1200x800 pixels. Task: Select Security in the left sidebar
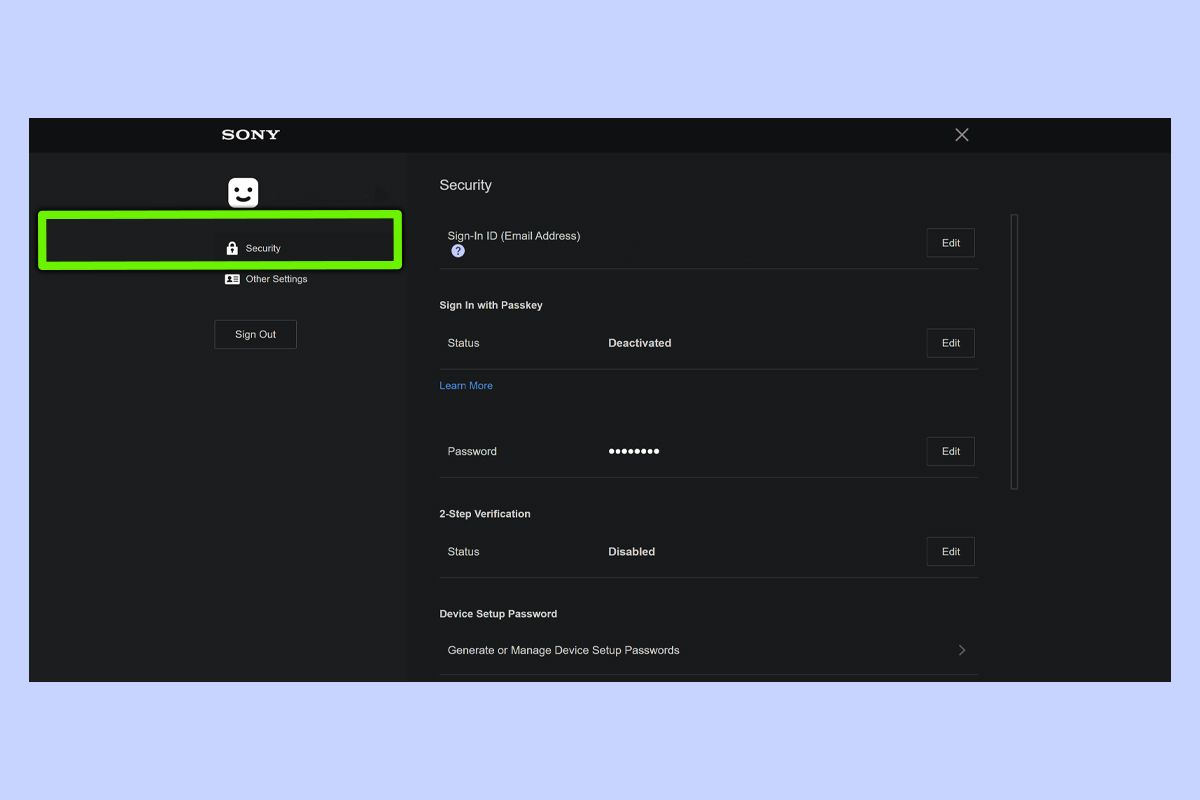tap(262, 247)
